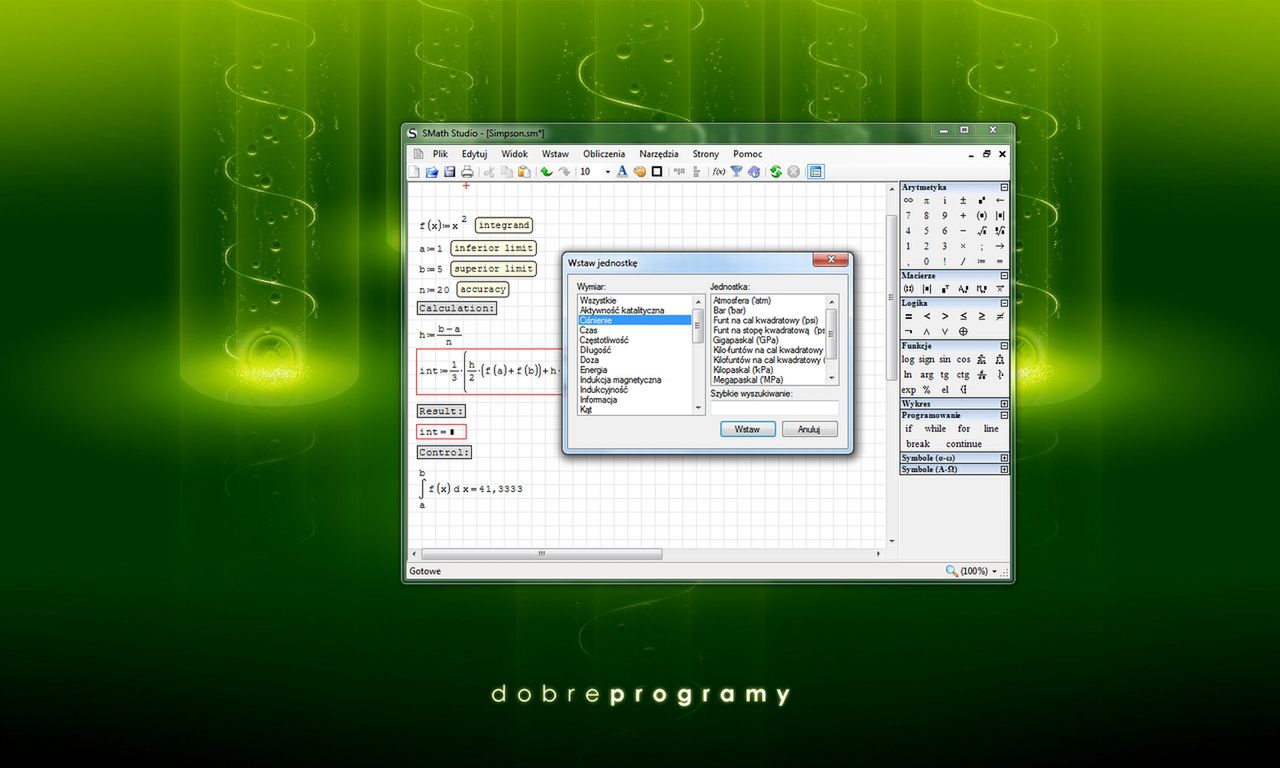Click the Save floppy disk icon
The image size is (1280, 768).
449,172
